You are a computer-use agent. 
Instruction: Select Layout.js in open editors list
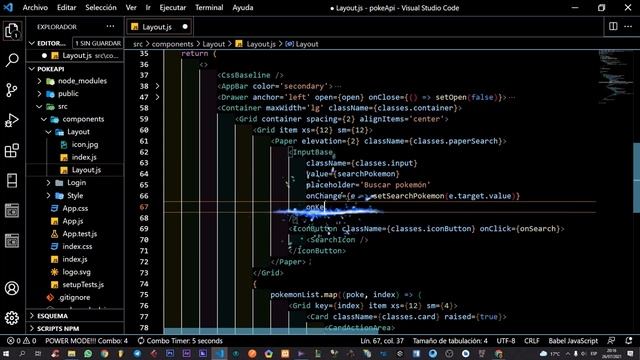click(76, 56)
